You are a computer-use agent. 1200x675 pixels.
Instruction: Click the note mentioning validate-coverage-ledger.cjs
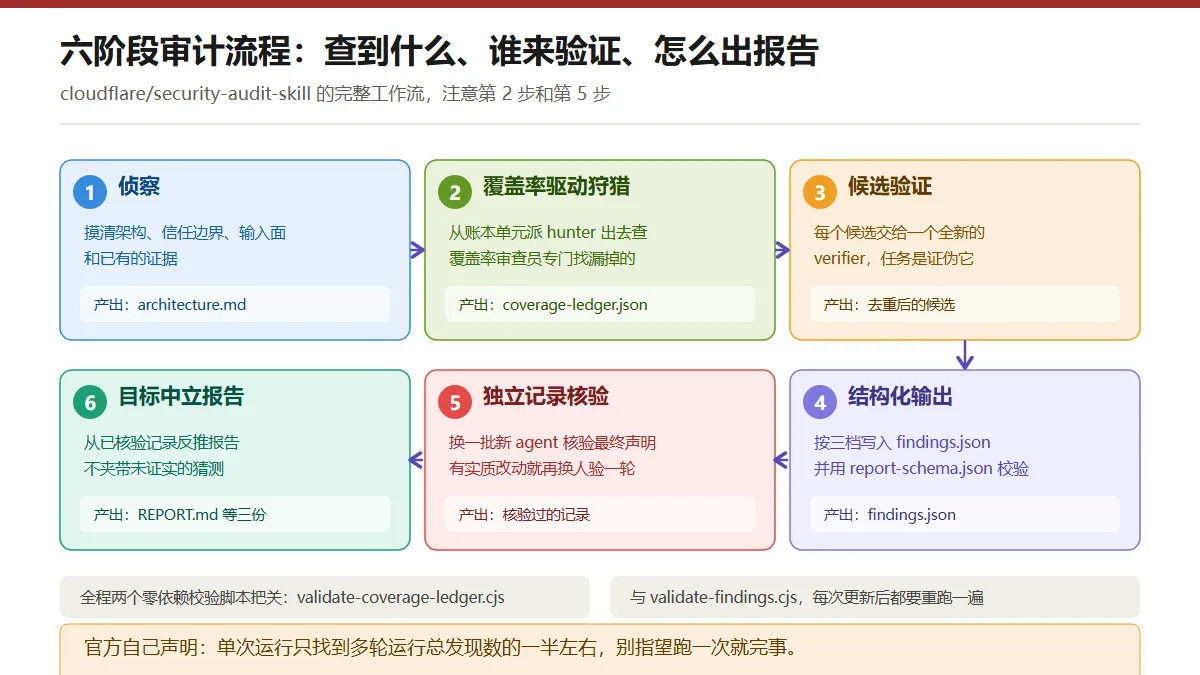[x=325, y=597]
